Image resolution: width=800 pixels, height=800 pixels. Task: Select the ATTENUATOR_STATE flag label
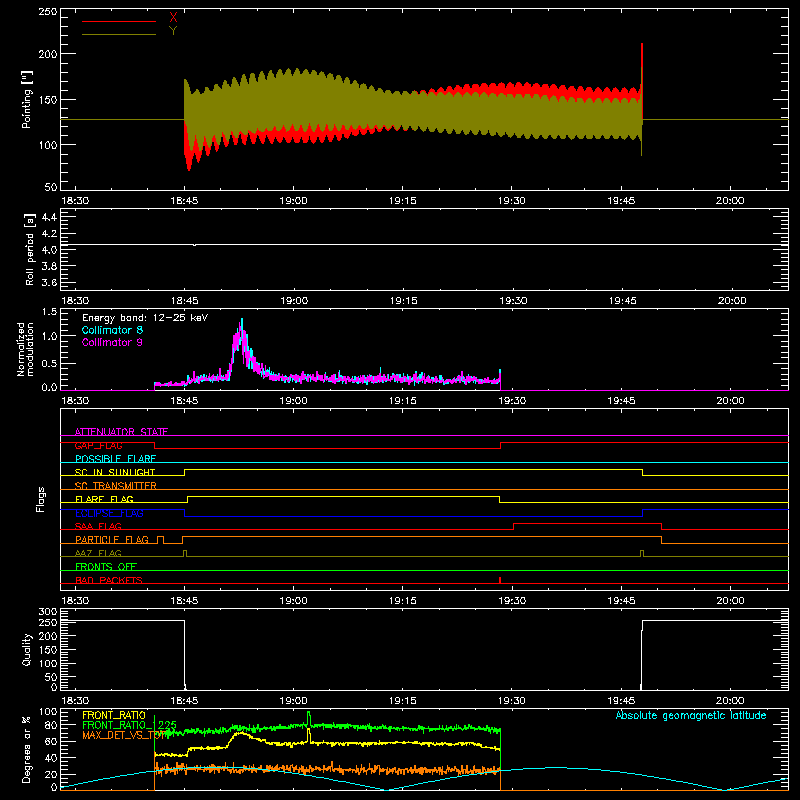coord(121,432)
